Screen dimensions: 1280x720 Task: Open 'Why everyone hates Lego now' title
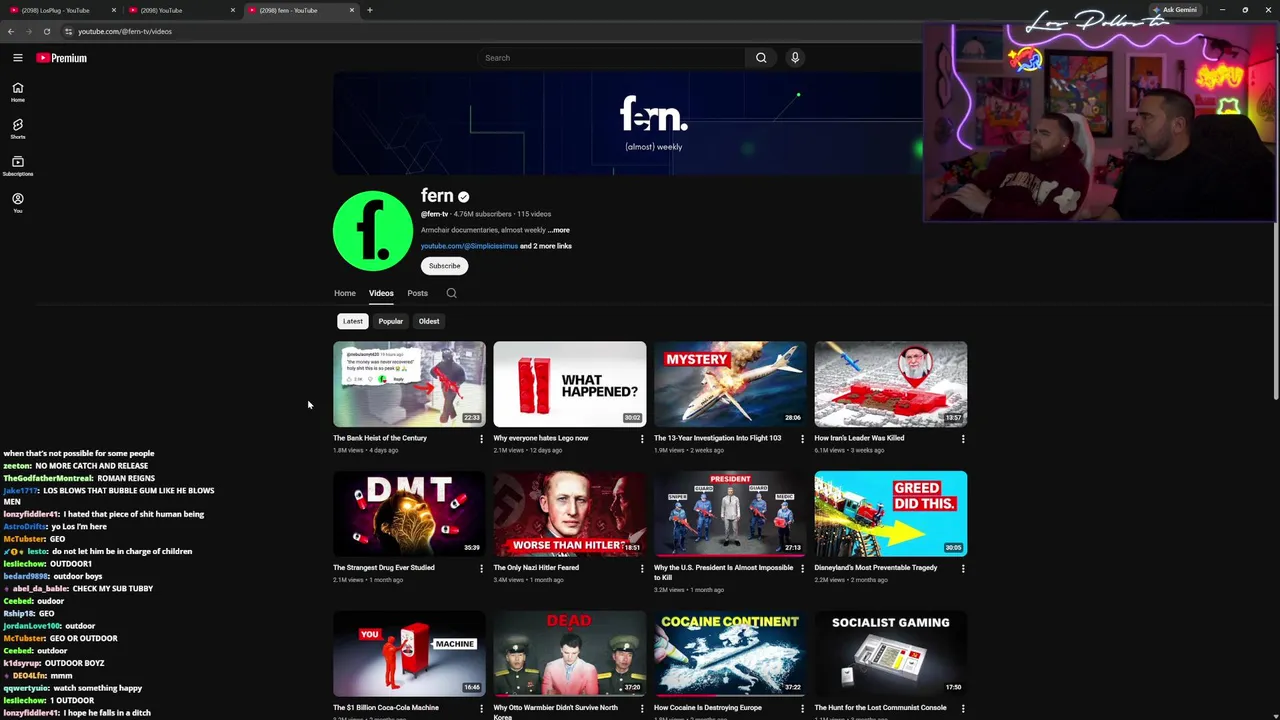pyautogui.click(x=541, y=438)
